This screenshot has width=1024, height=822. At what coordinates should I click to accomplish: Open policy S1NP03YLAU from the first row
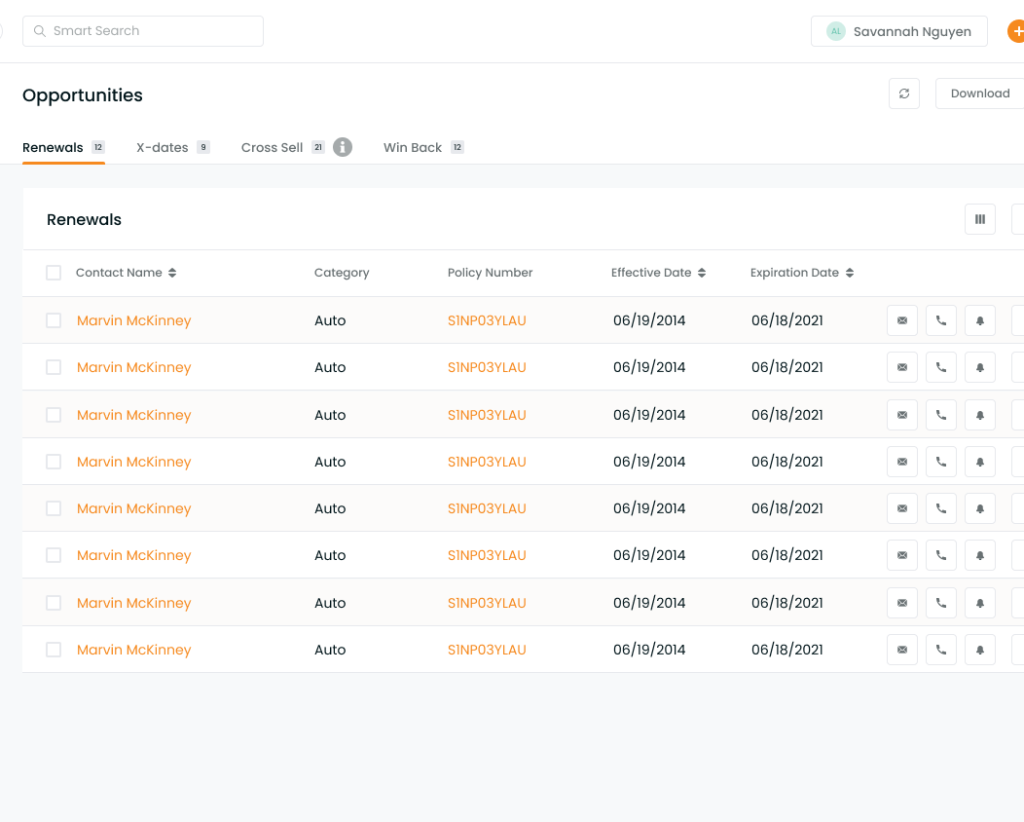487,320
